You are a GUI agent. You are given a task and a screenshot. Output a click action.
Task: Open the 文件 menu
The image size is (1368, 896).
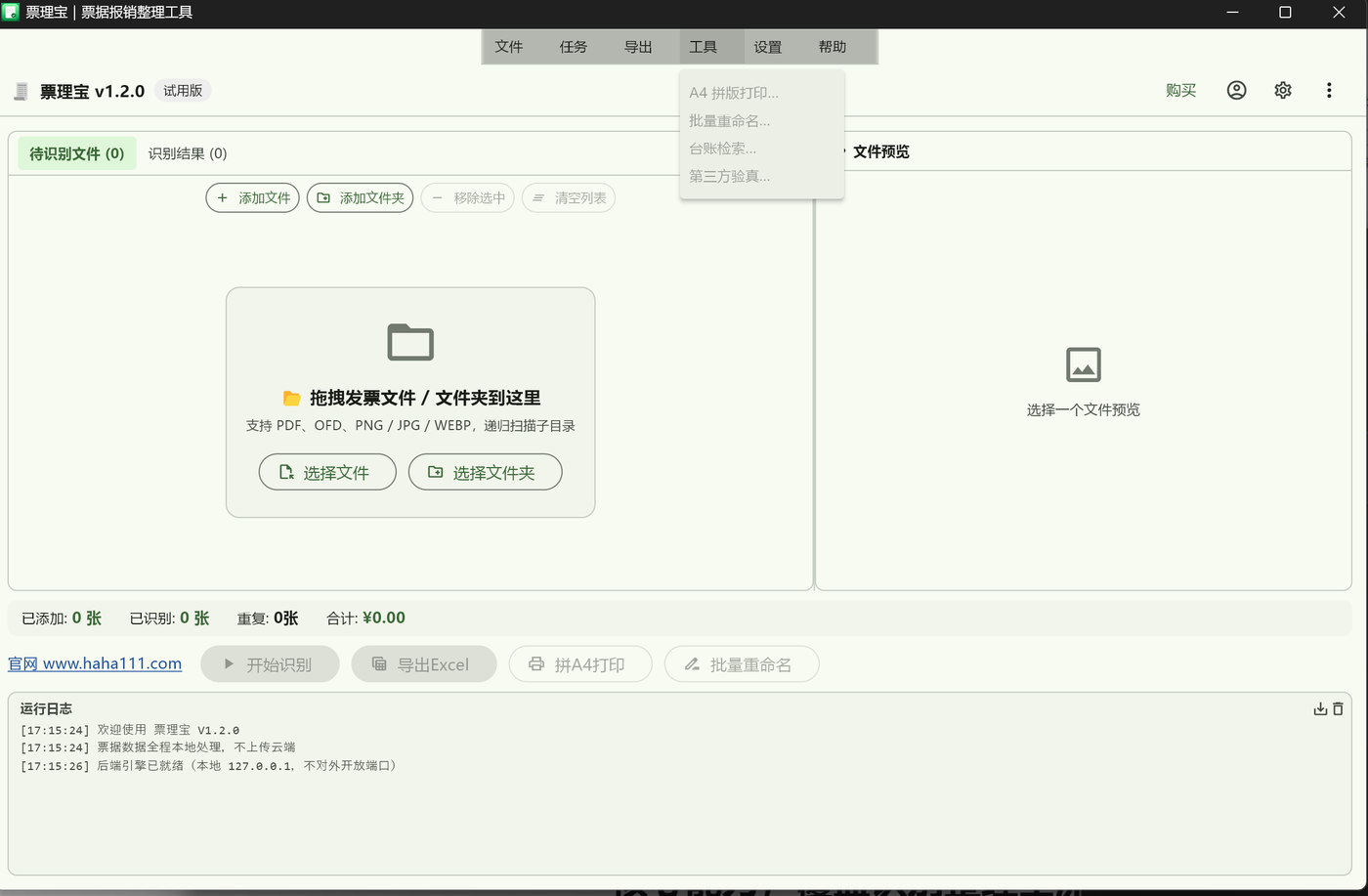(509, 47)
